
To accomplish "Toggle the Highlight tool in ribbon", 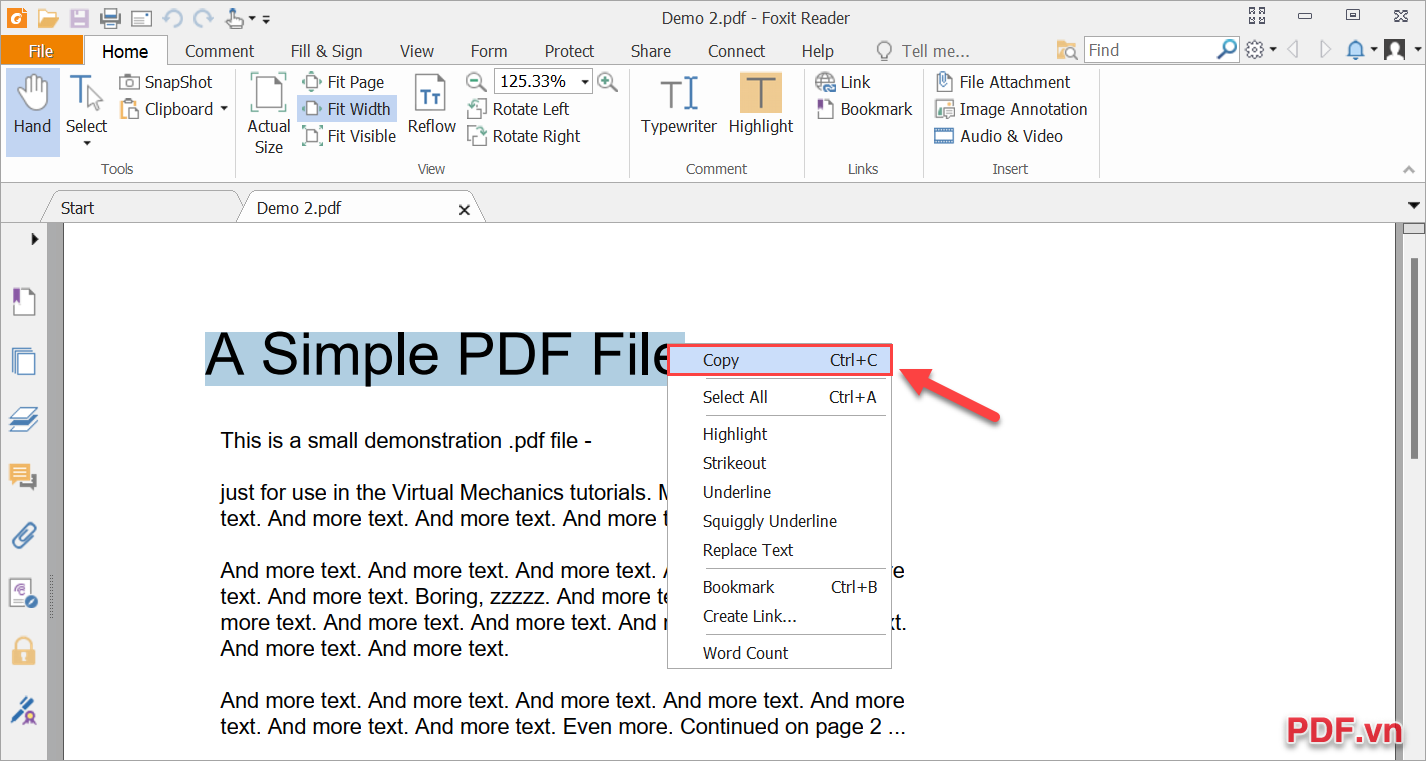I will tap(760, 104).
